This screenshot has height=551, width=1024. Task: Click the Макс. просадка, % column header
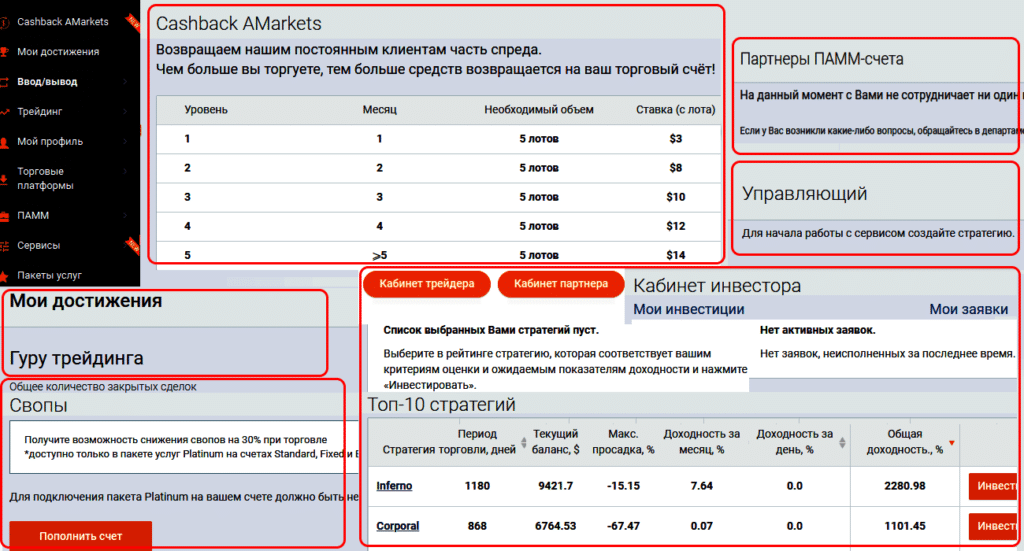pos(623,442)
